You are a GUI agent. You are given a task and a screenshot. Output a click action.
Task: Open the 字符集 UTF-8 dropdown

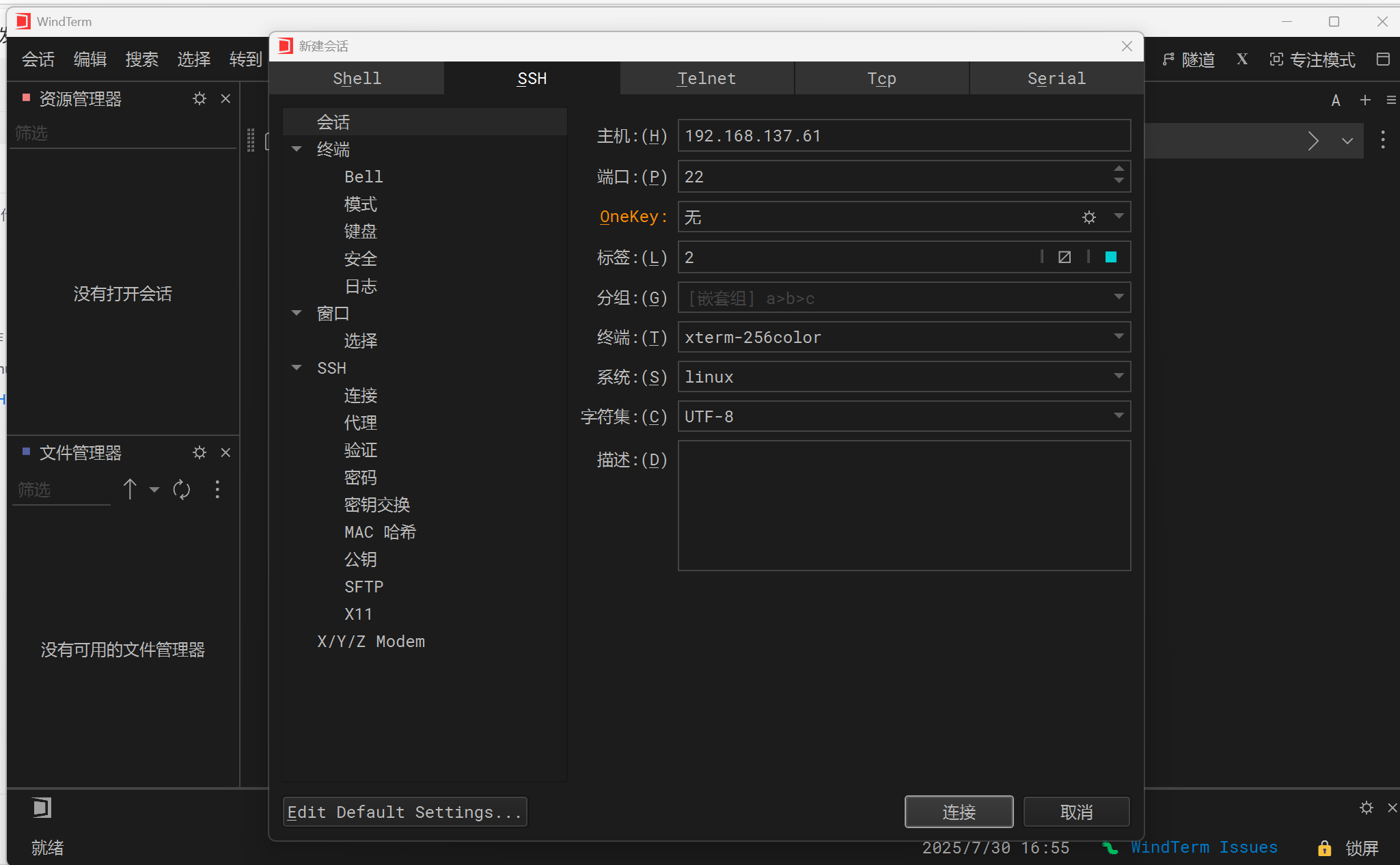pyautogui.click(x=1118, y=415)
